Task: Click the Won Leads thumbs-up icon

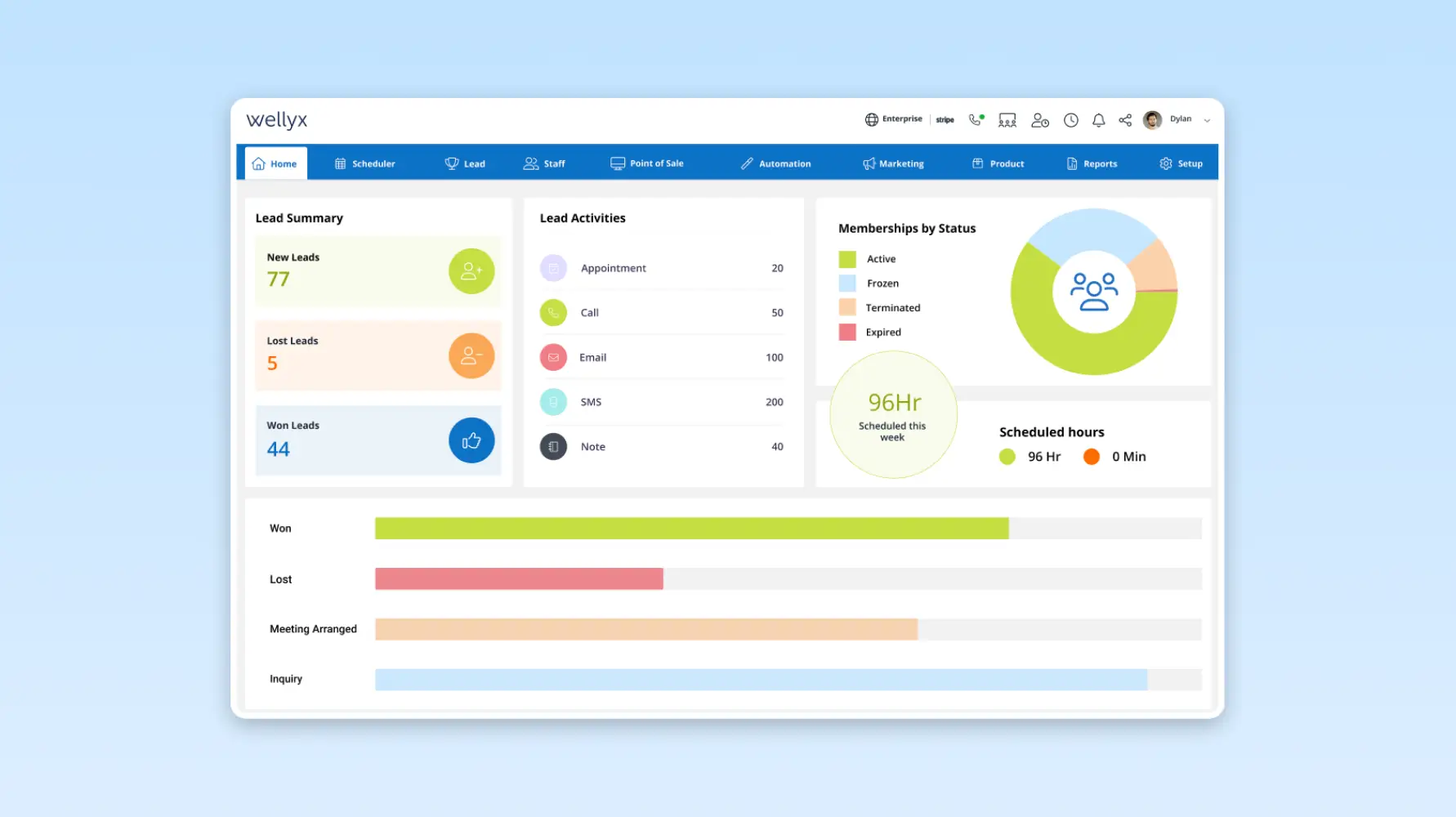Action: pyautogui.click(x=471, y=440)
